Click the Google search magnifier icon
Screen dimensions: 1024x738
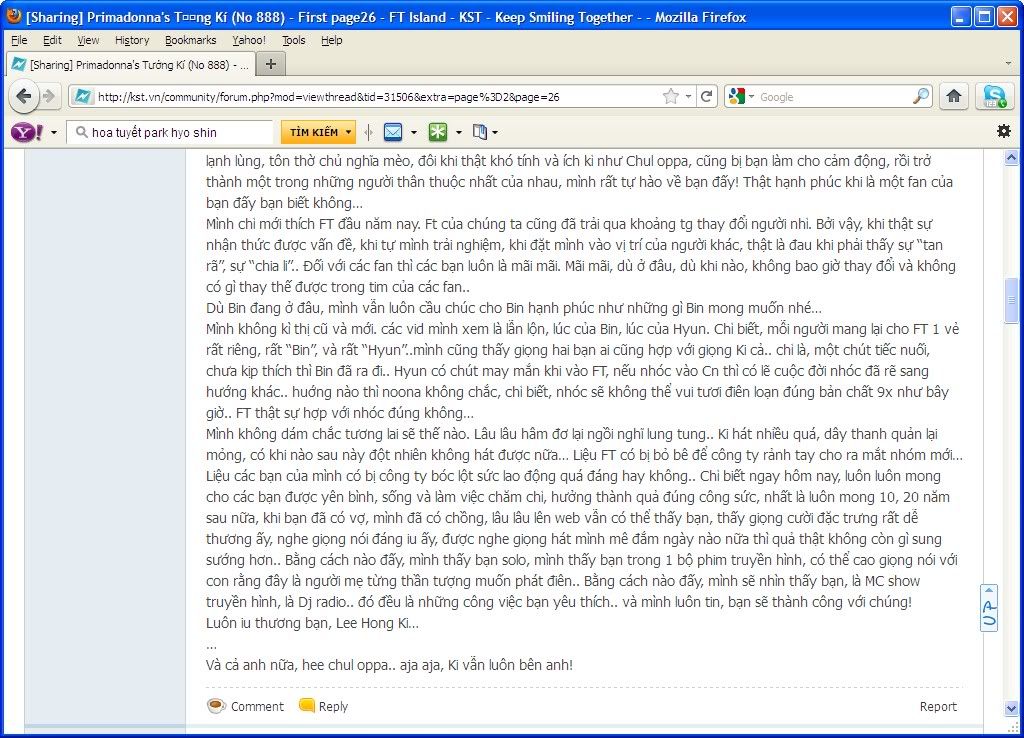click(921, 97)
